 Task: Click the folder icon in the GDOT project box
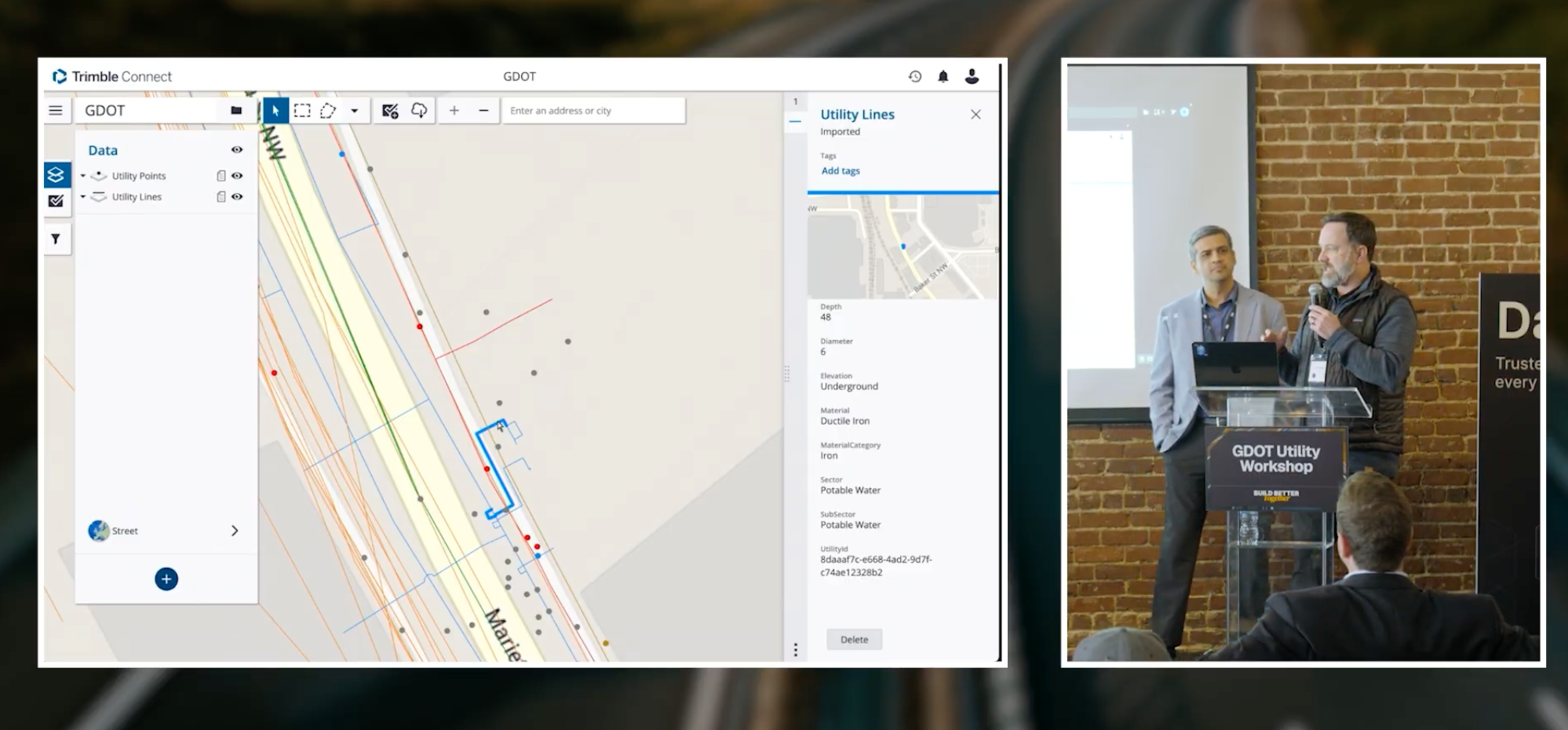(235, 111)
